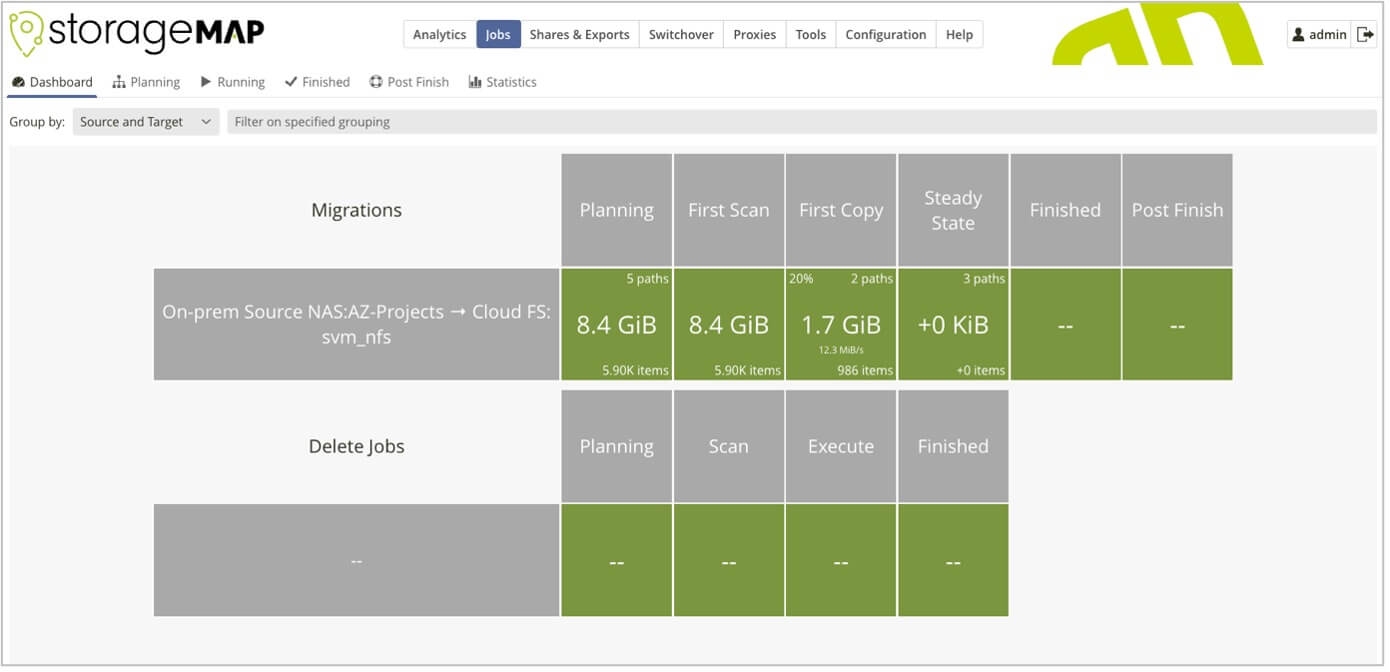Viewport: 1390px width, 672px height.
Task: Open the Configuration menu
Action: tap(886, 33)
